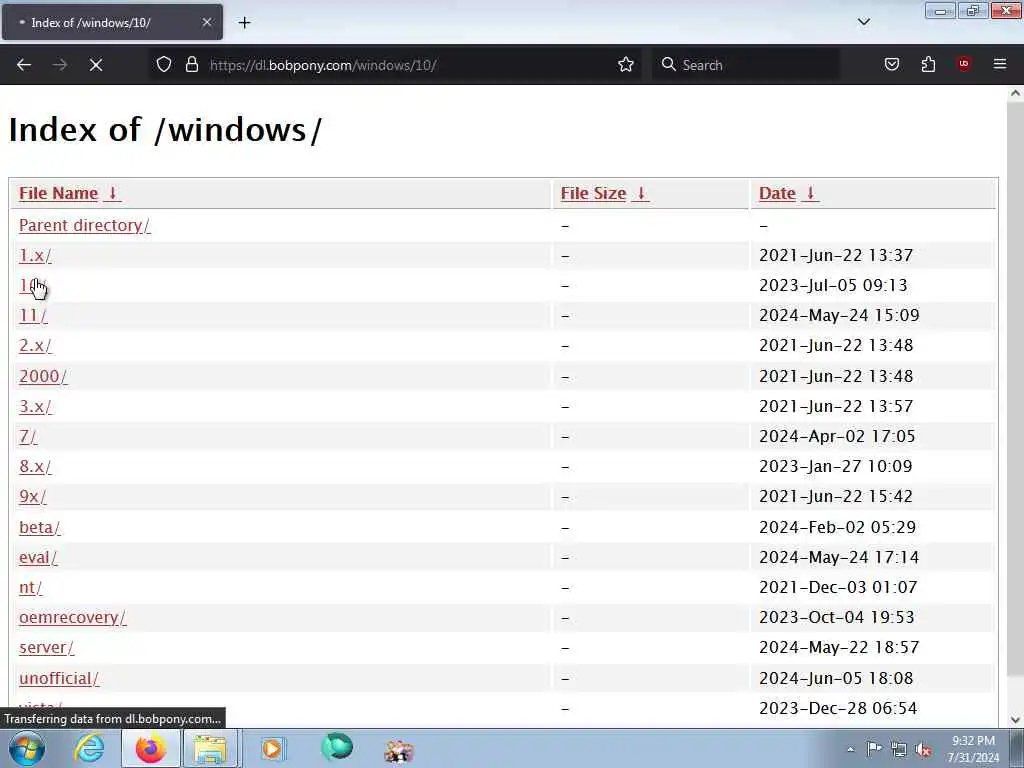Open the nt/ folder

[x=31, y=587]
